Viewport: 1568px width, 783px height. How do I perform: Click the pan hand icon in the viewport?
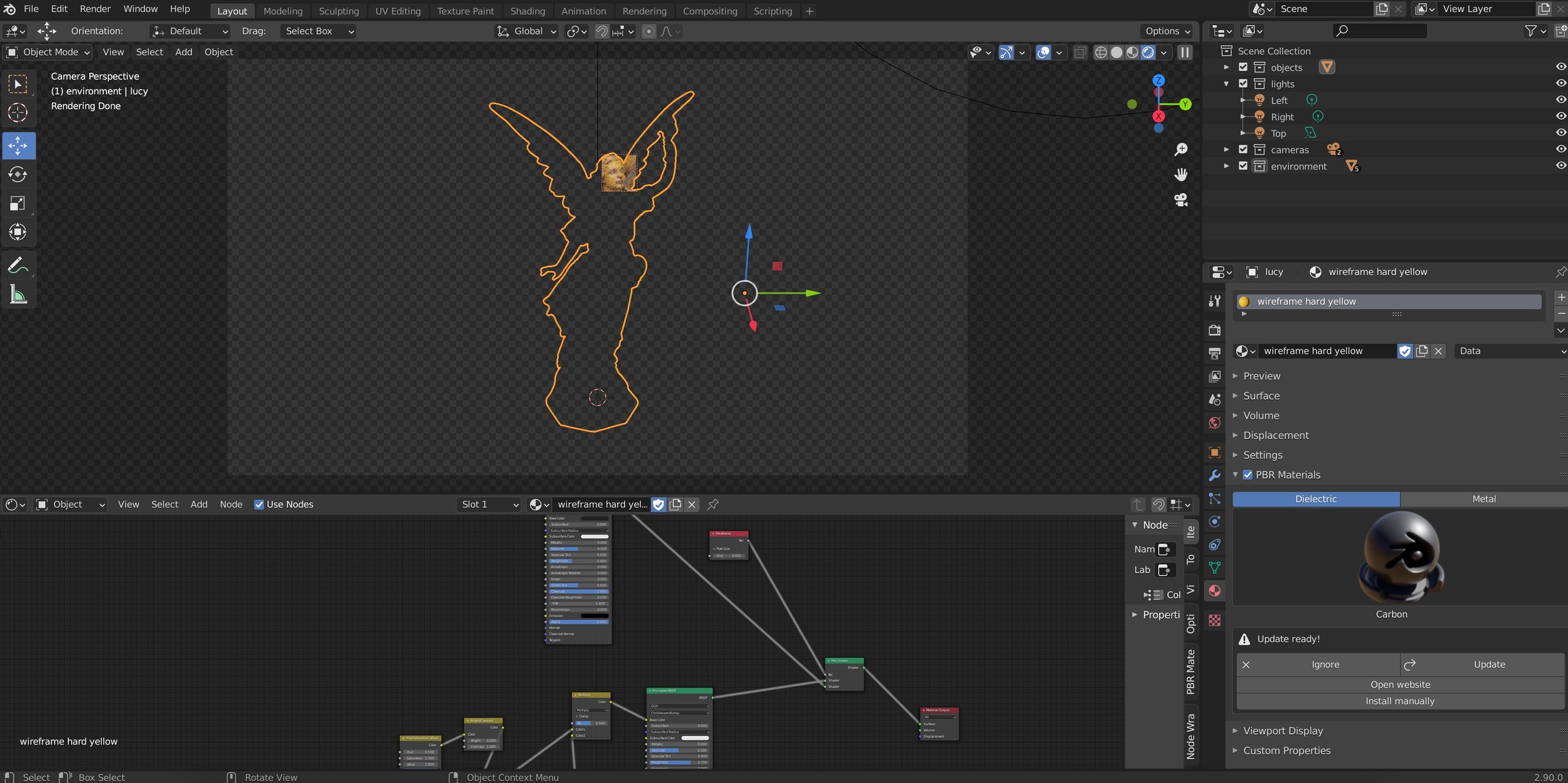1181,174
